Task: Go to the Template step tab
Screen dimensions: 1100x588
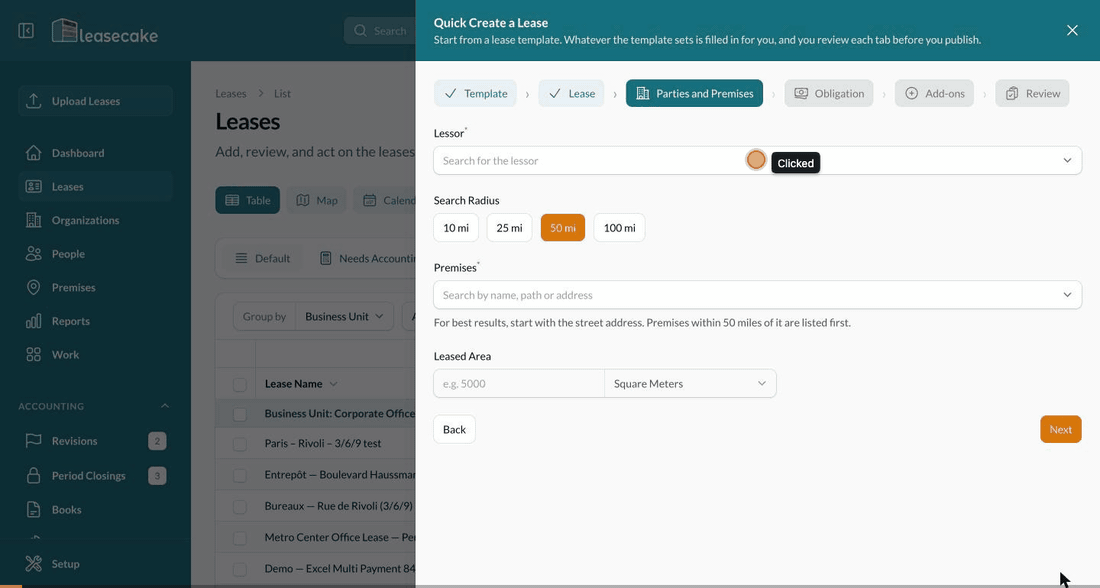Action: 476,93
